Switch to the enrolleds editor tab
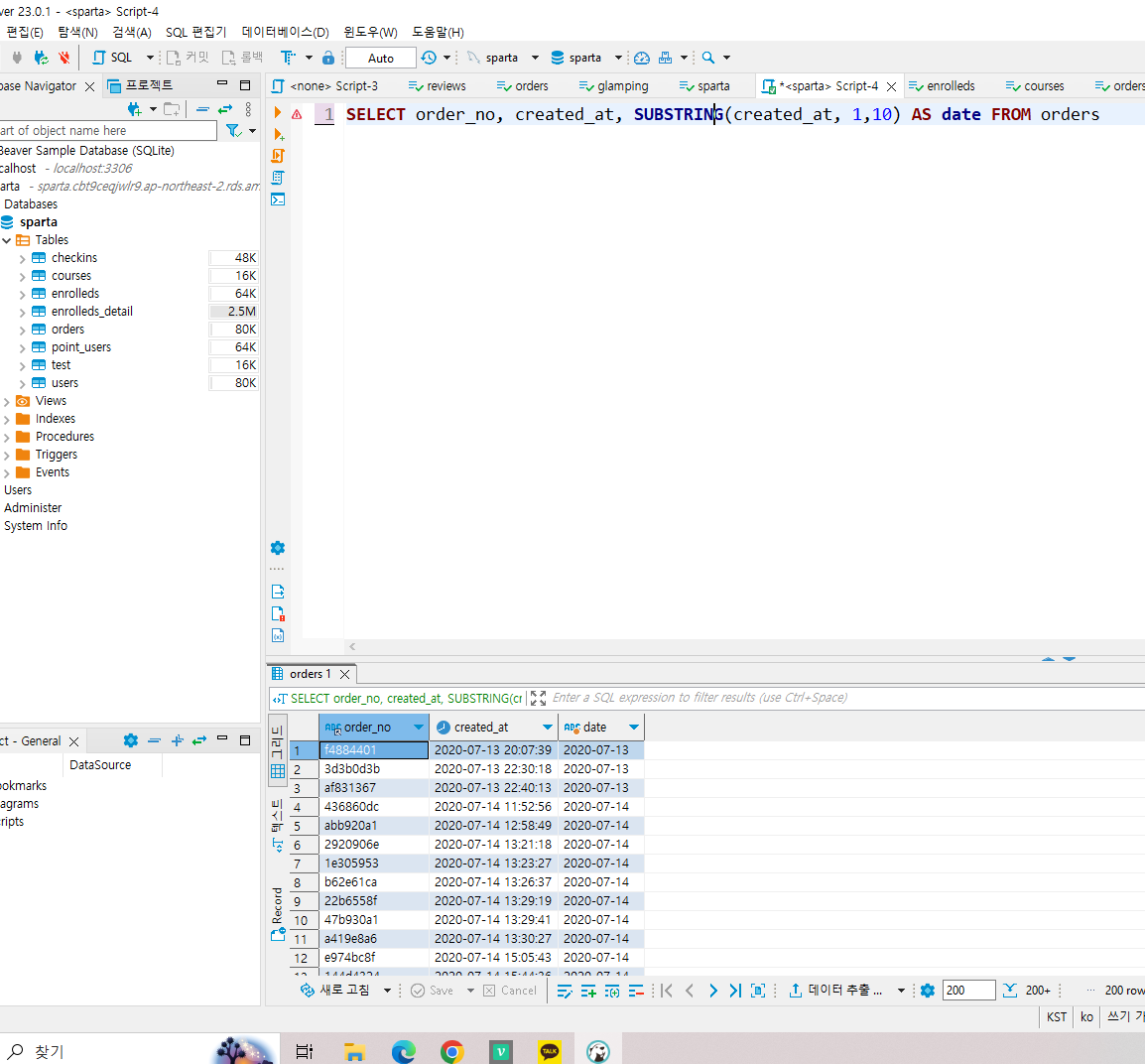 (x=942, y=86)
